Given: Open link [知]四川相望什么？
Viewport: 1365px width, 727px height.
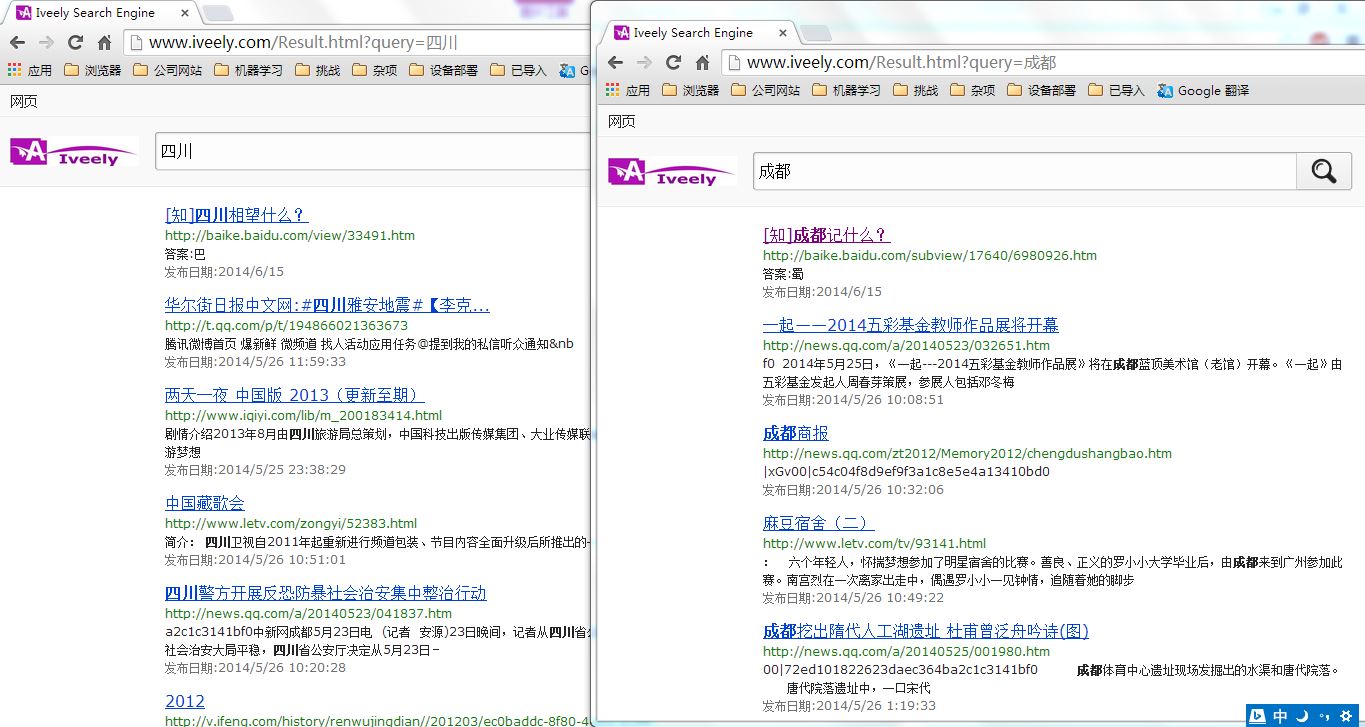Looking at the screenshot, I should [x=236, y=215].
